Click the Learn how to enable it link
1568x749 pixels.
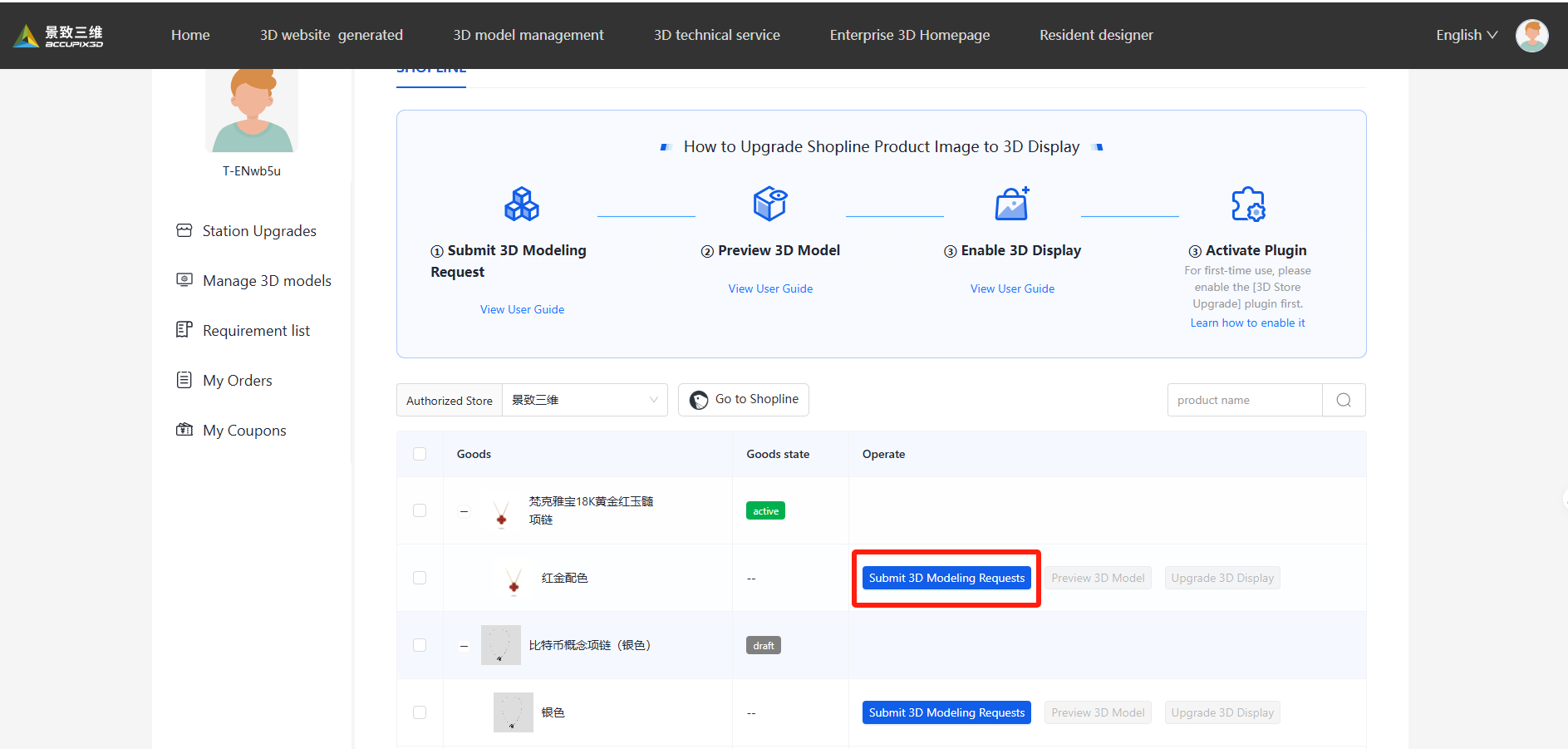pos(1247,323)
